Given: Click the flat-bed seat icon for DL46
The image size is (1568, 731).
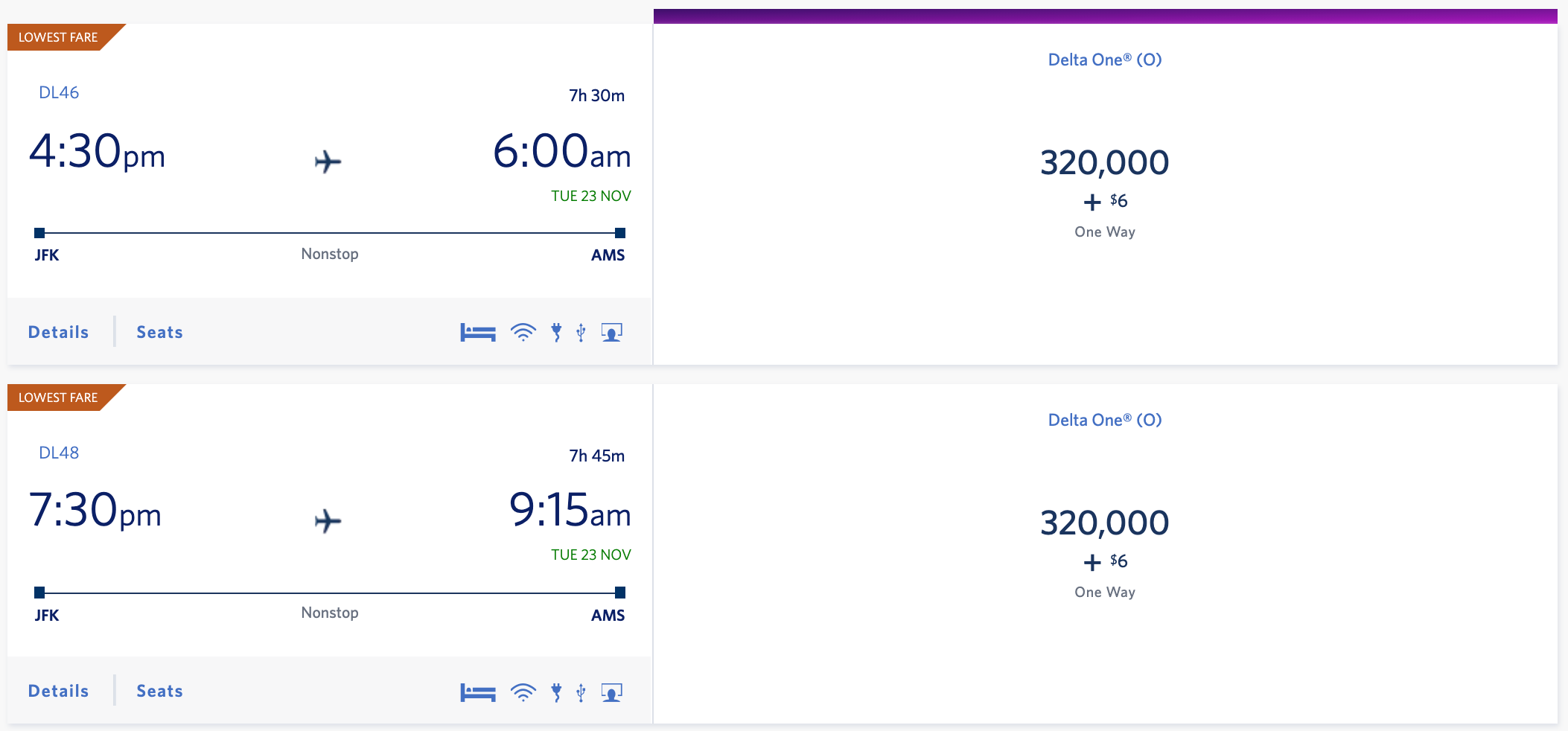Looking at the screenshot, I should (478, 333).
